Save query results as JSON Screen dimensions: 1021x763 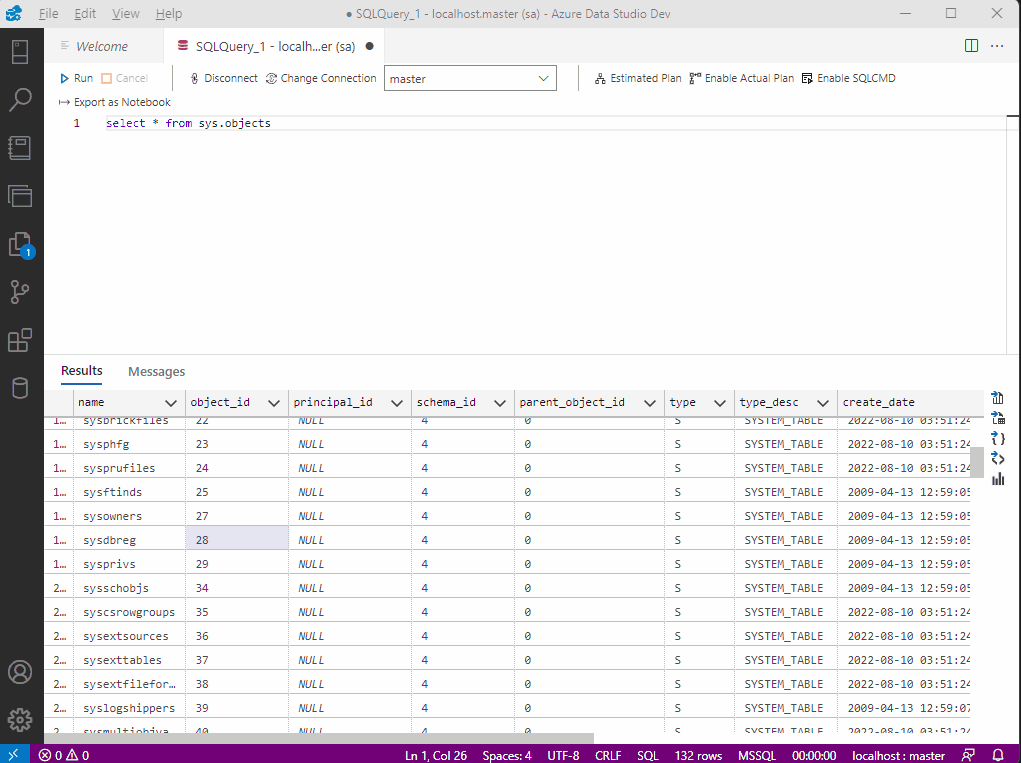(x=997, y=438)
